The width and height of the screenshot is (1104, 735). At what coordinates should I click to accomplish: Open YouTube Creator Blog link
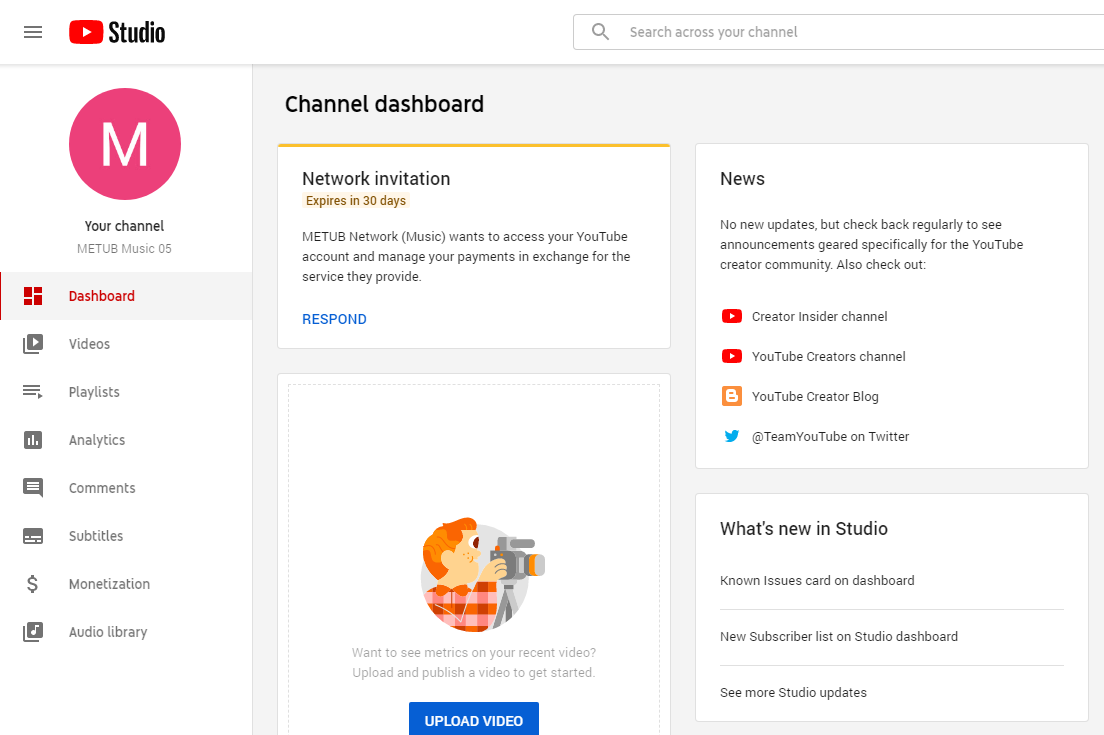tap(815, 396)
